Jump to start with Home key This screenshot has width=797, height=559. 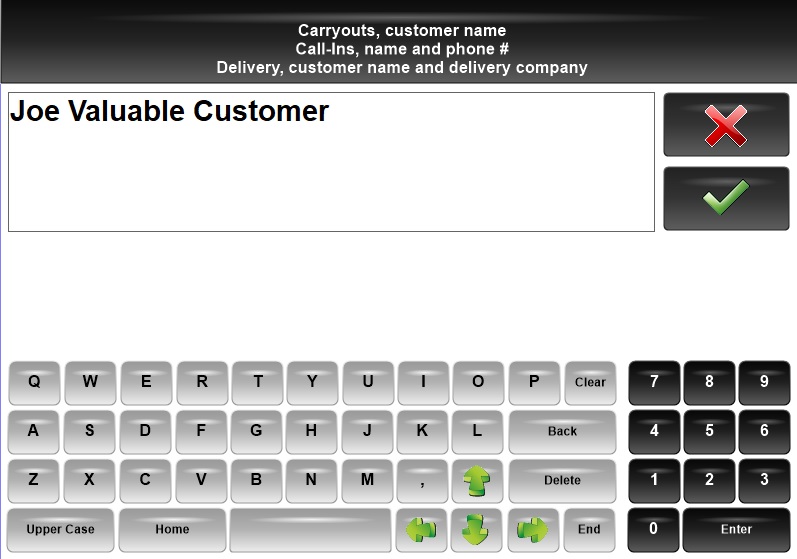click(x=172, y=530)
